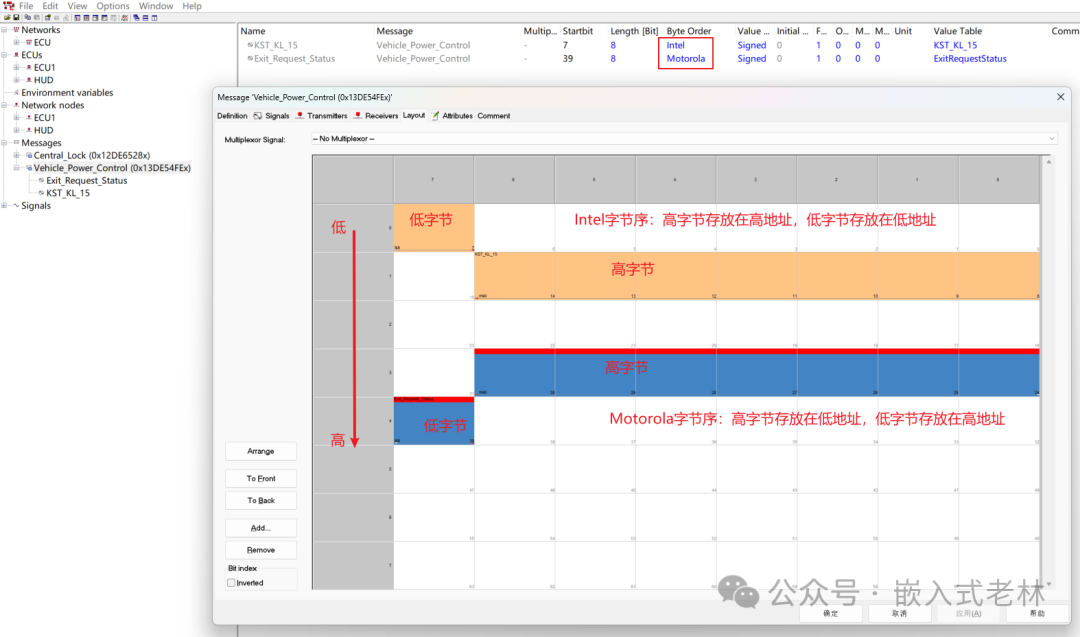Expand the root Signals tree node
This screenshot has height=637, width=1080.
pyautogui.click(x=5, y=205)
